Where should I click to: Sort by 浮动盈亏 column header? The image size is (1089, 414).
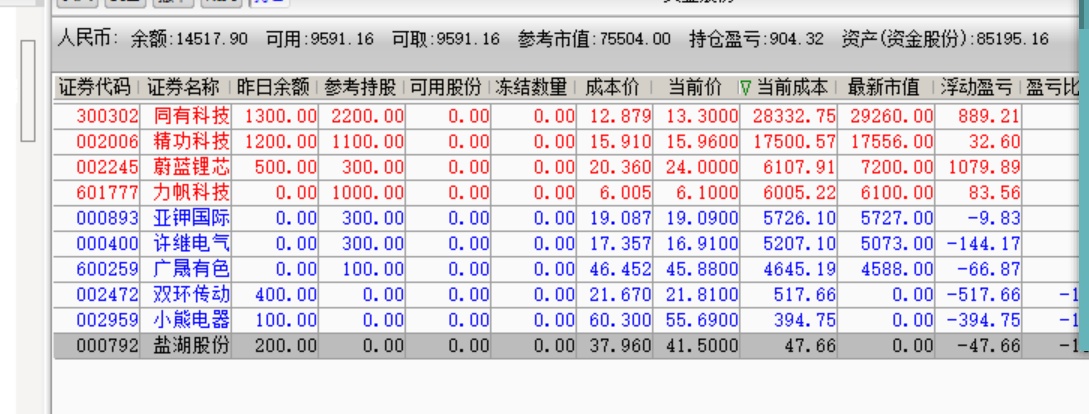click(x=976, y=88)
